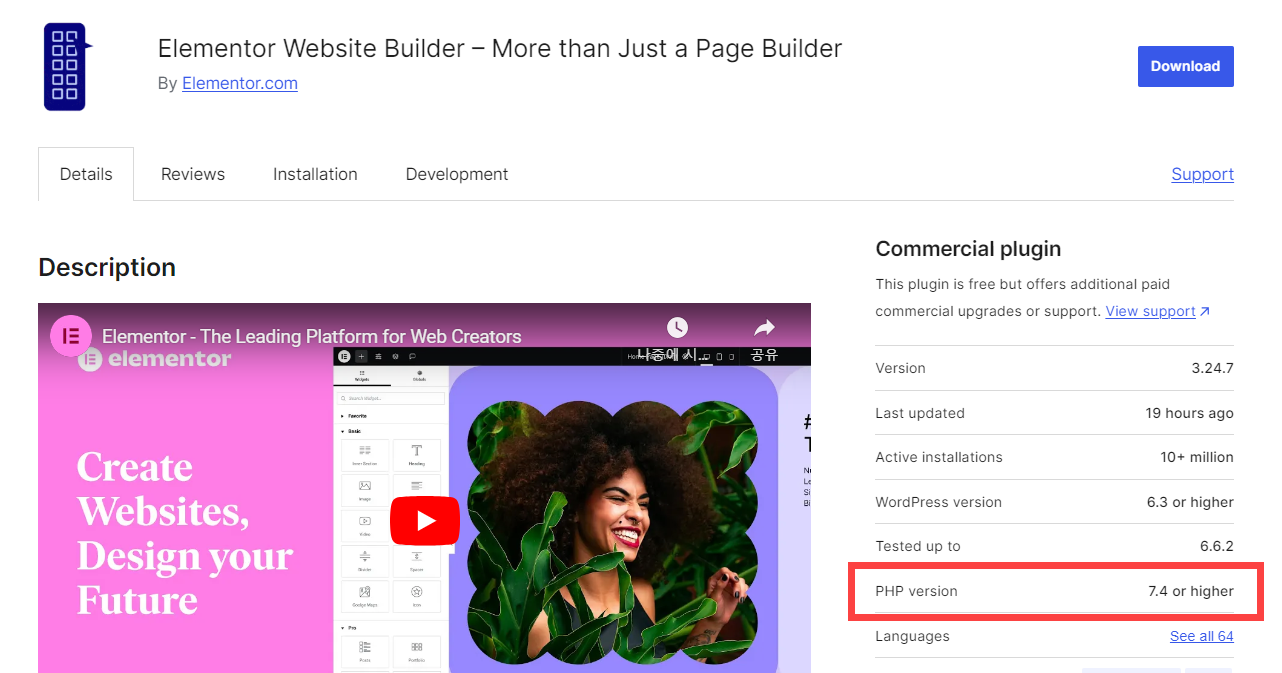Click the Elementor plugin logo icon
The height and width of the screenshot is (673, 1282).
[x=67, y=66]
